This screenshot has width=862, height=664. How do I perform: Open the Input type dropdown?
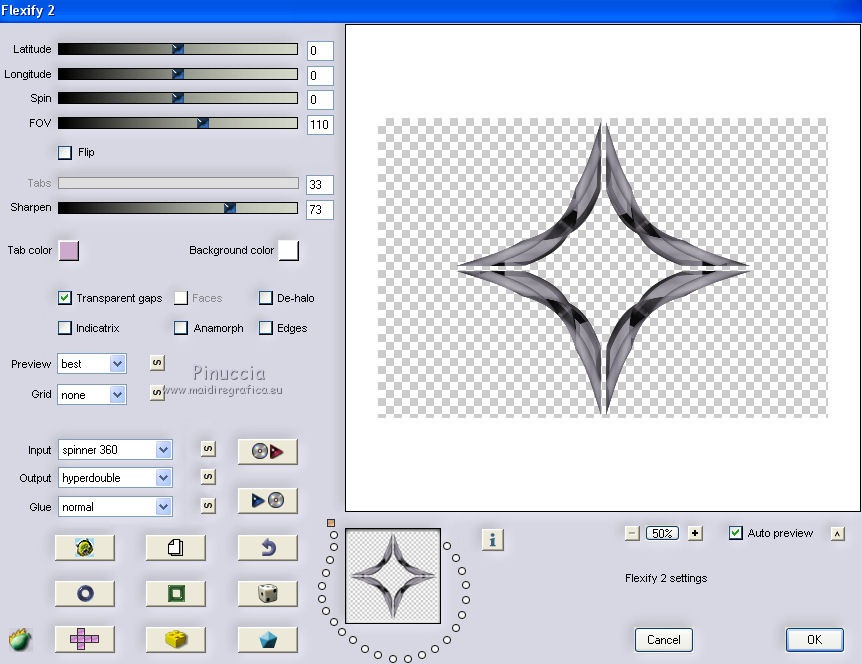115,450
